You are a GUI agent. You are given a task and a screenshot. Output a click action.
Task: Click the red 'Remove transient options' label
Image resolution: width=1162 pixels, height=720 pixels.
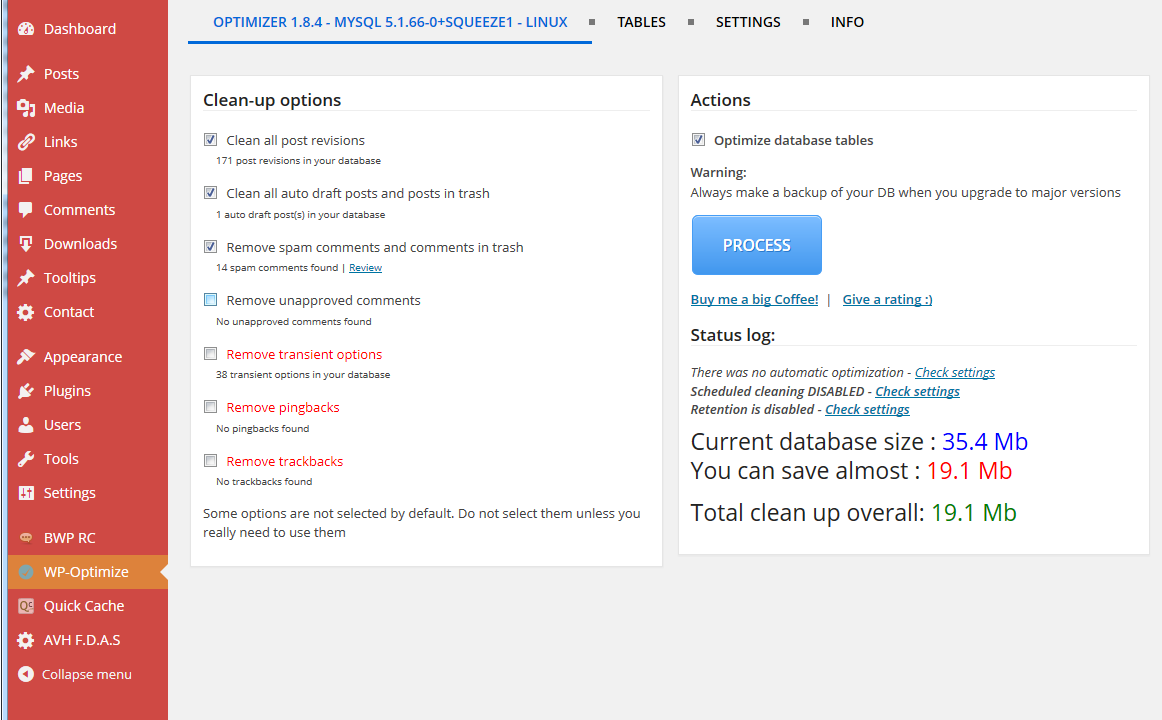[304, 354]
